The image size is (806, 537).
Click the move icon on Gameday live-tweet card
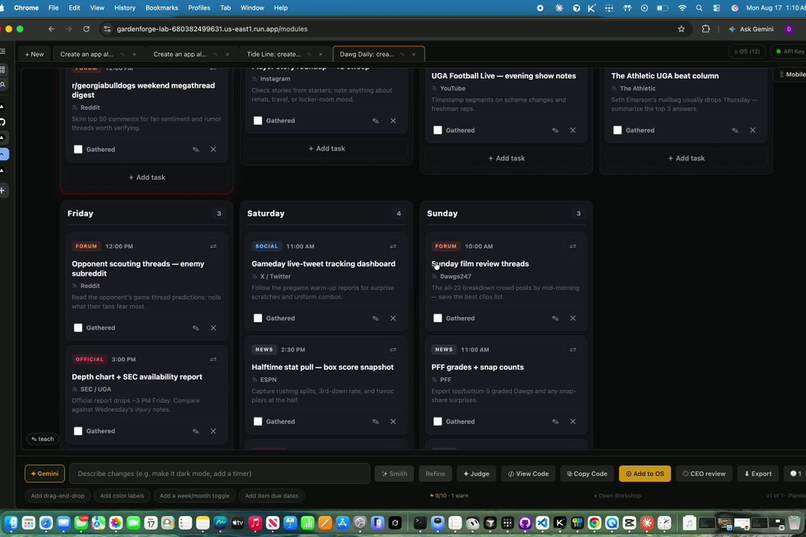click(x=393, y=247)
